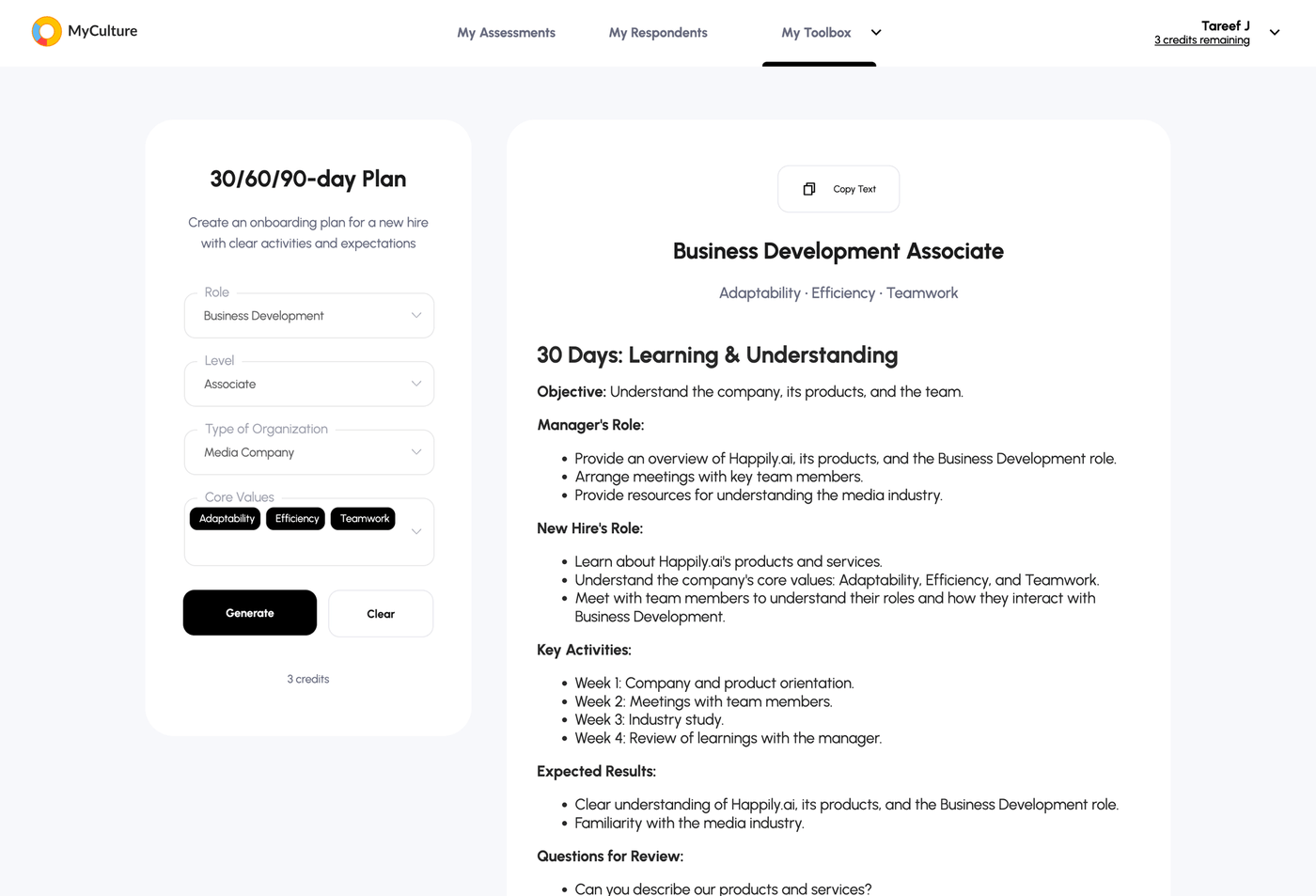Open the Level dropdown showing Associate
Viewport: 1316px width, 896px height.
click(x=415, y=384)
